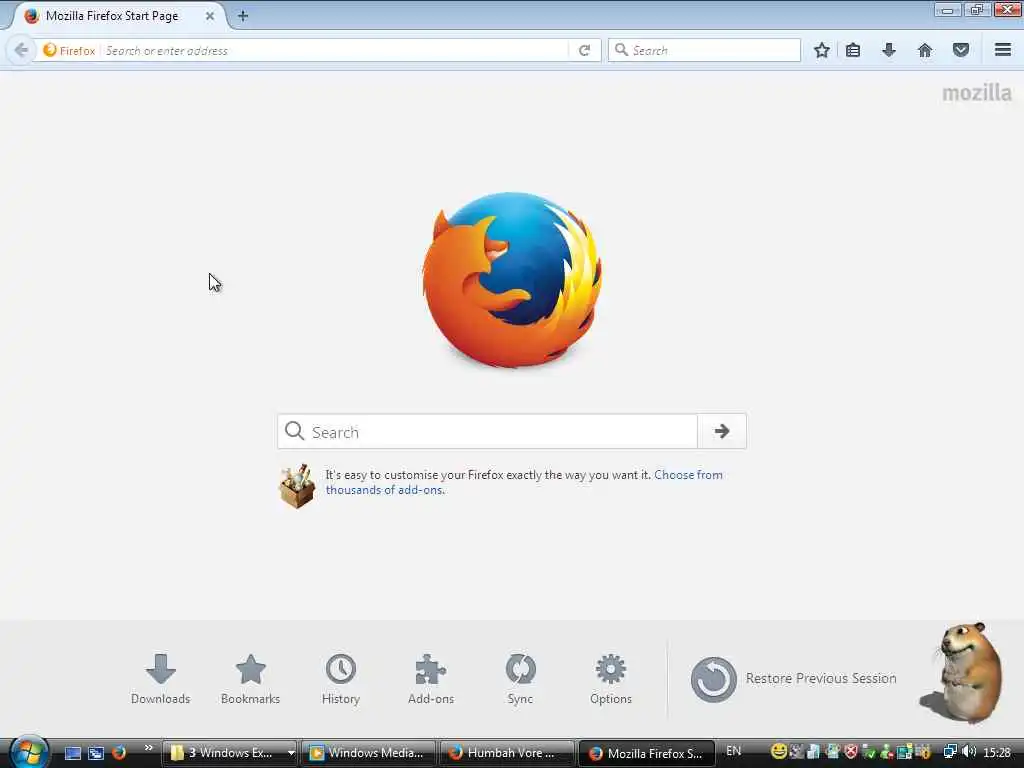Open Downloads from the start page launcher
This screenshot has height=768, width=1024.
pyautogui.click(x=161, y=679)
